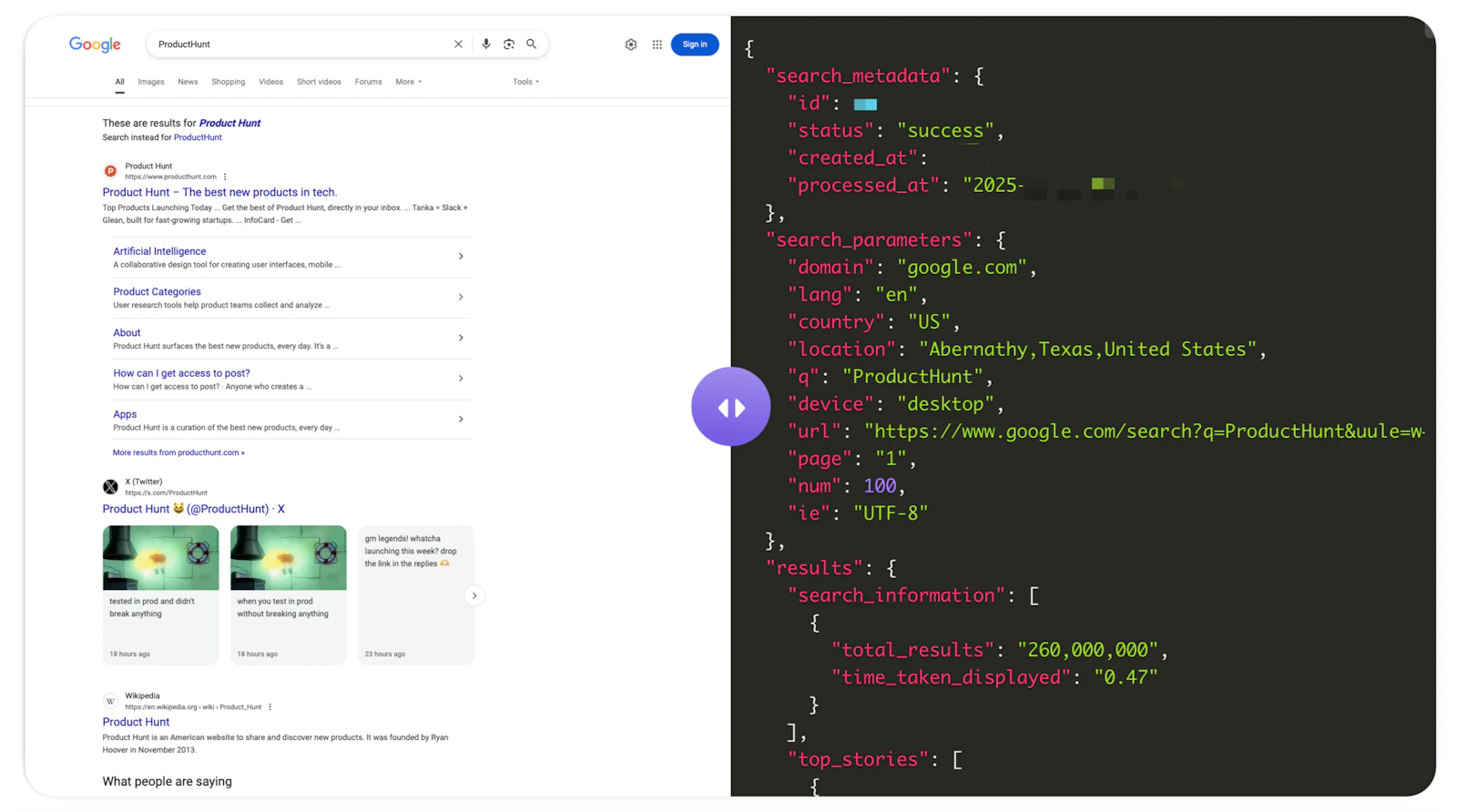Open the Artificial Intelligence sitelink
1457x812 pixels.
tap(159, 251)
